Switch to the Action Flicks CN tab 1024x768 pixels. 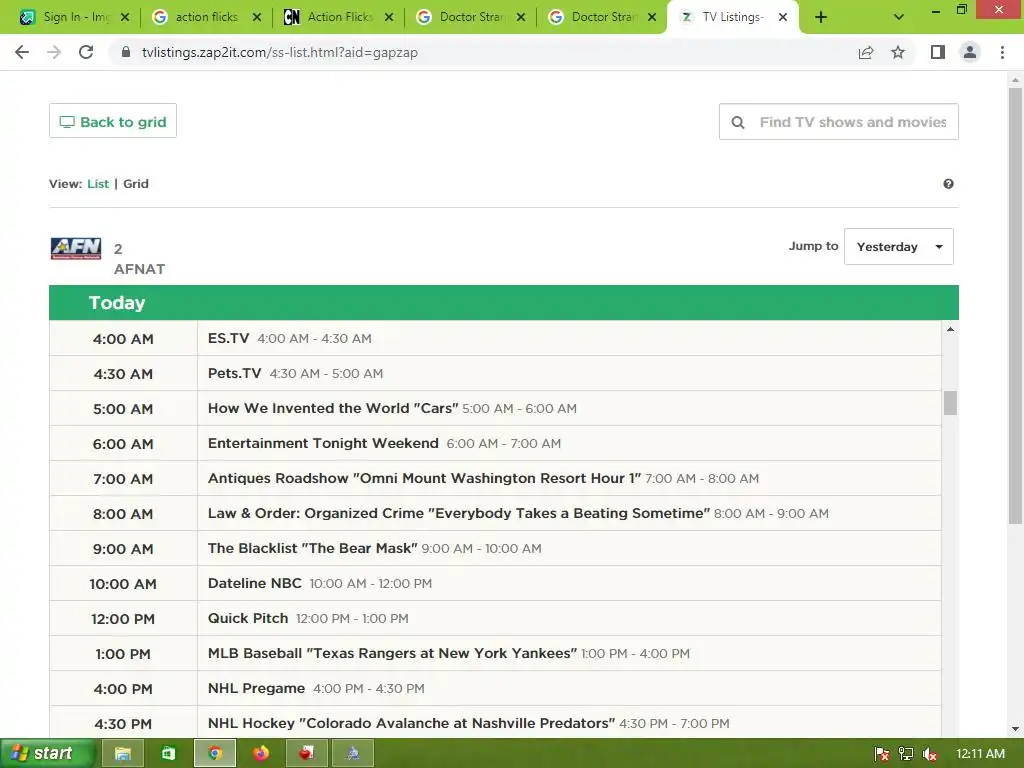coord(338,17)
